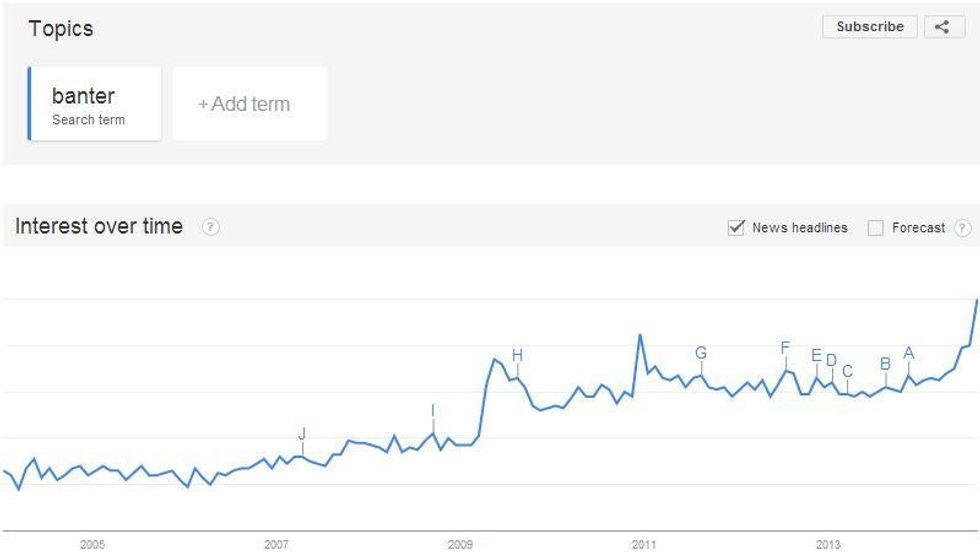Screen dimensions: 980x558
Task: Select news headline marker D
Action: pyautogui.click(x=831, y=361)
